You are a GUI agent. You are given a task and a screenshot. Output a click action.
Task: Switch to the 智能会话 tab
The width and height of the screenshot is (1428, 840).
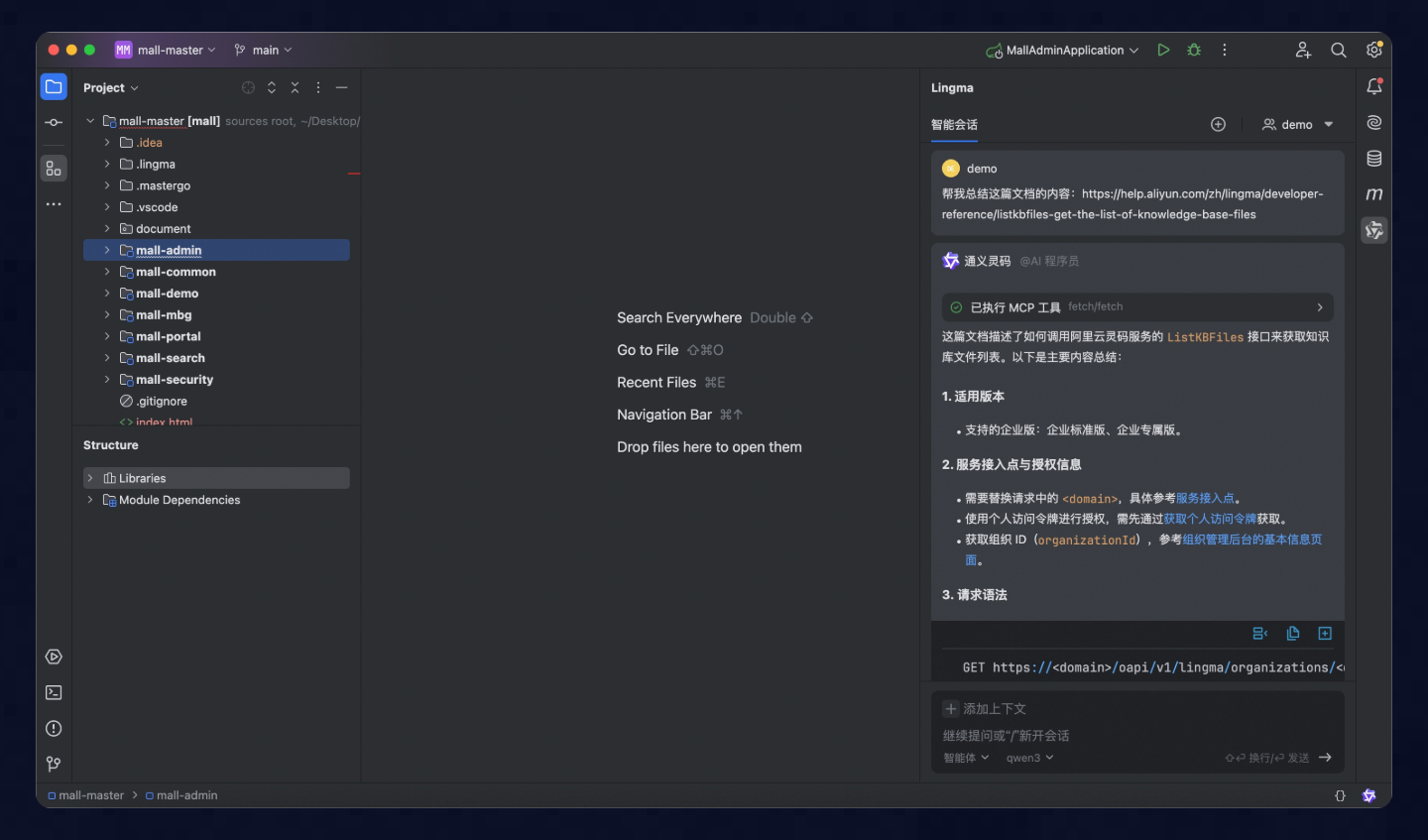click(x=954, y=125)
